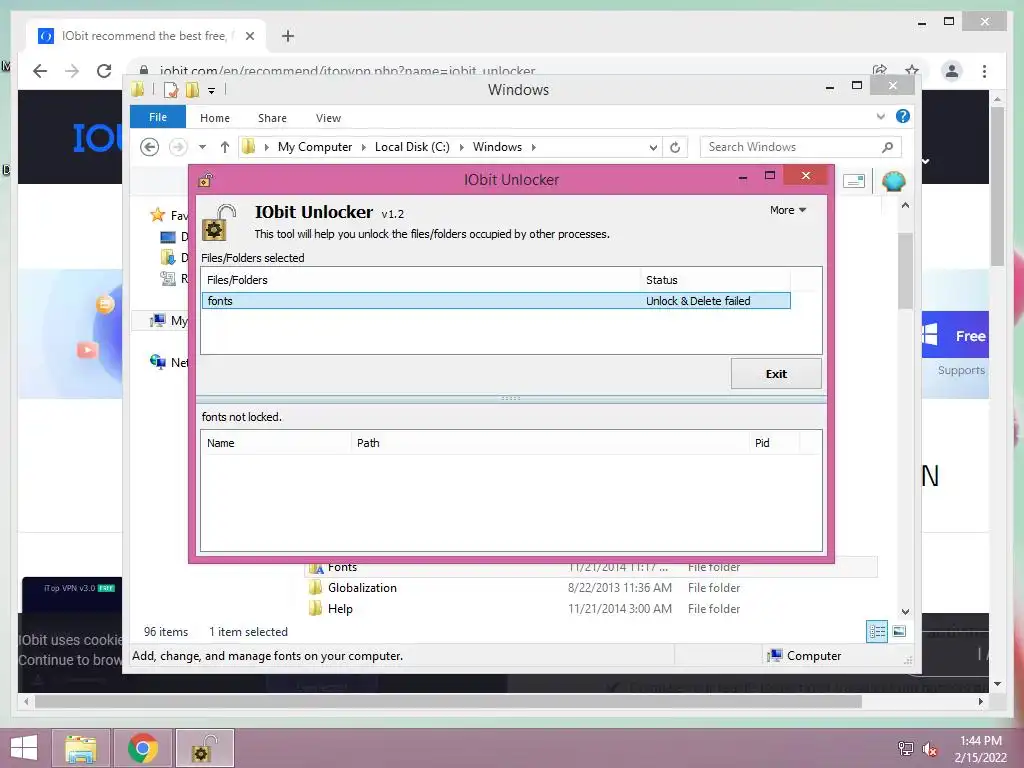This screenshot has width=1024, height=768.
Task: Close the IObit recommend Chrome tab
Action: [249, 36]
